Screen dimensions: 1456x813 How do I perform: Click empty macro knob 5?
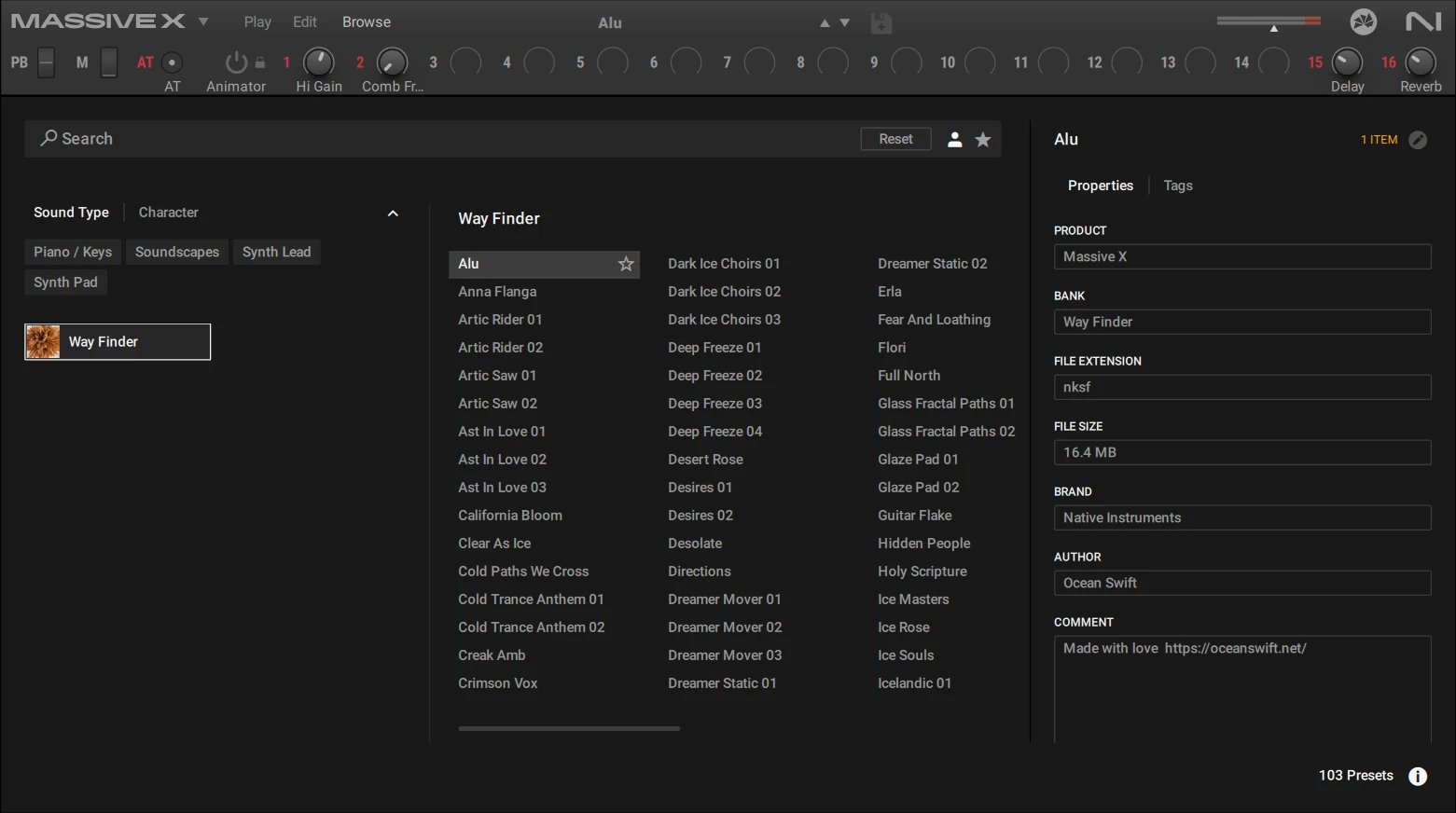[x=613, y=62]
